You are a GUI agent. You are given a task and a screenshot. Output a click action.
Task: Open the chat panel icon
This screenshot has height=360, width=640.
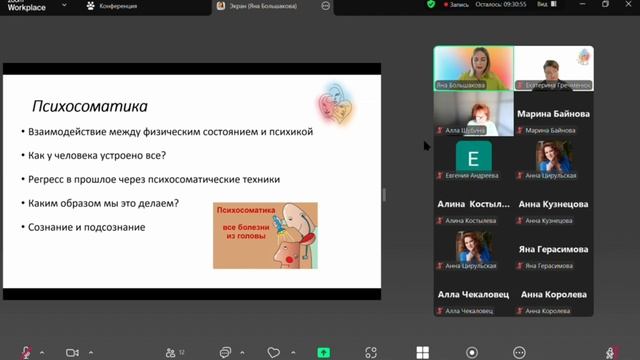pyautogui.click(x=225, y=352)
